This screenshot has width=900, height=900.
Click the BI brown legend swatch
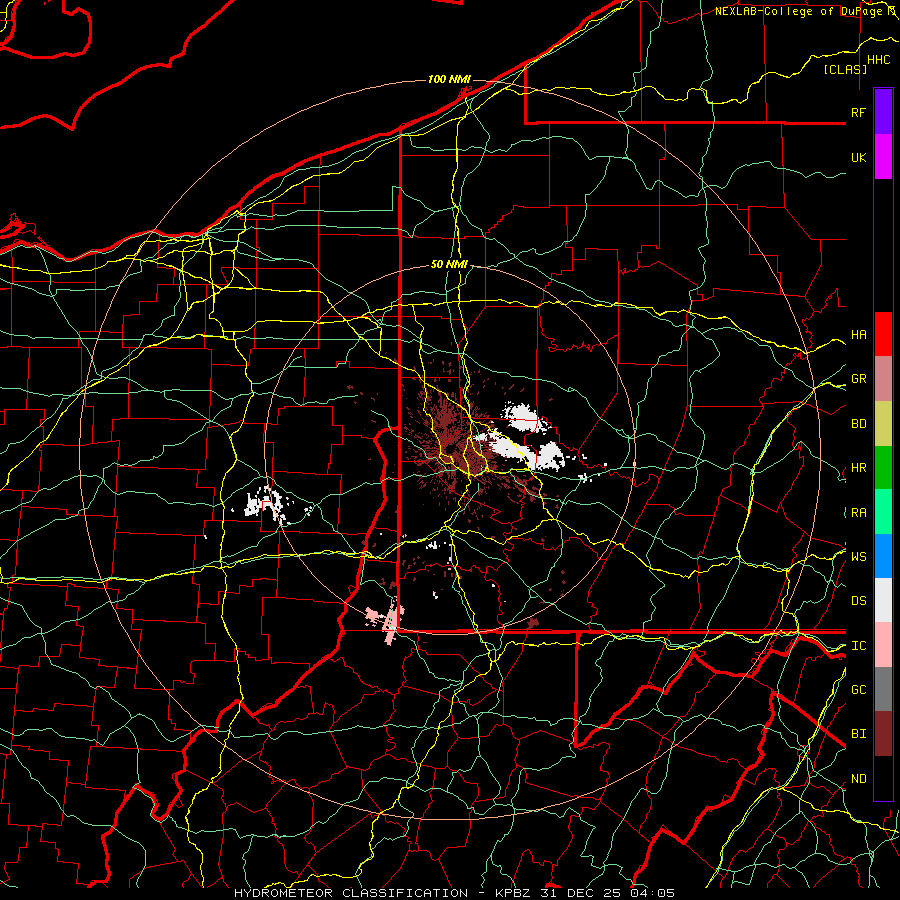[x=883, y=734]
